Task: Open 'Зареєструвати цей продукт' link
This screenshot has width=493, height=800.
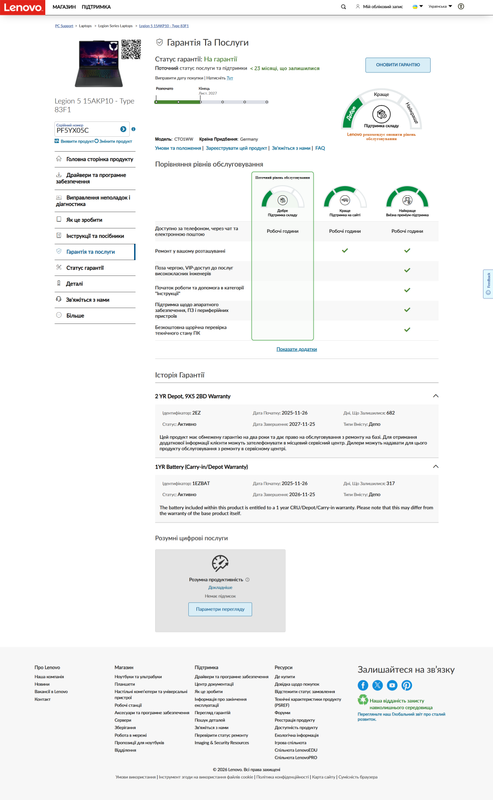Action: click(x=236, y=148)
